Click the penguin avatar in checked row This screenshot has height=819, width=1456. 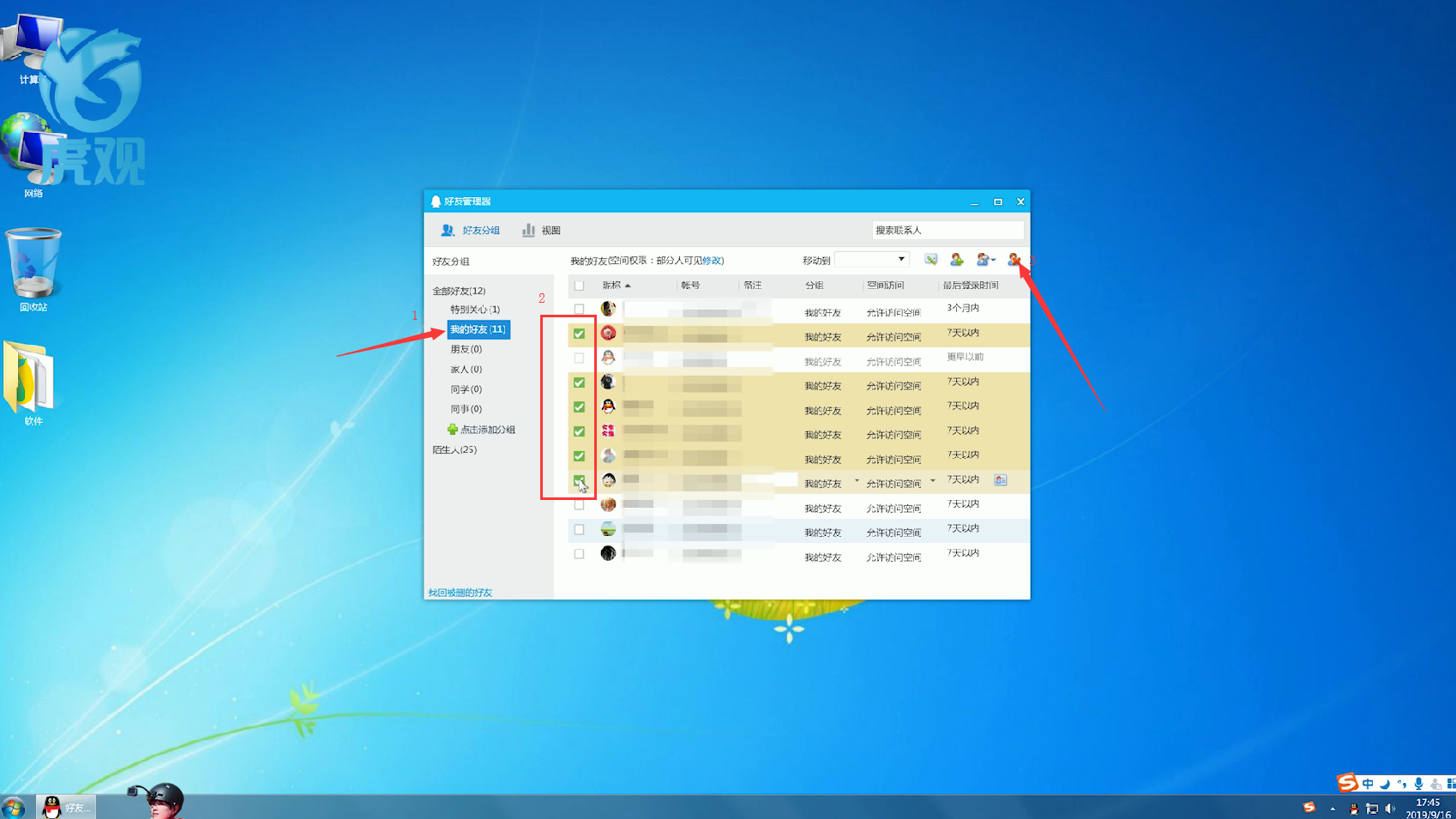608,406
